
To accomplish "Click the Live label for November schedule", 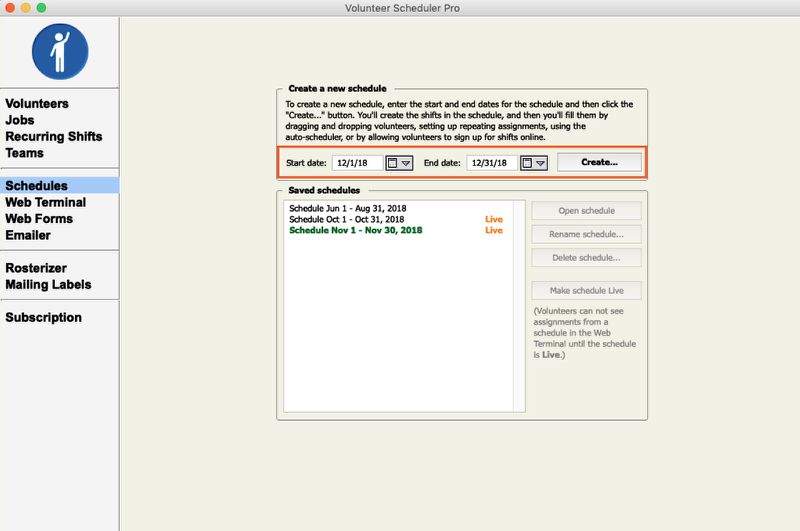I will [x=493, y=230].
